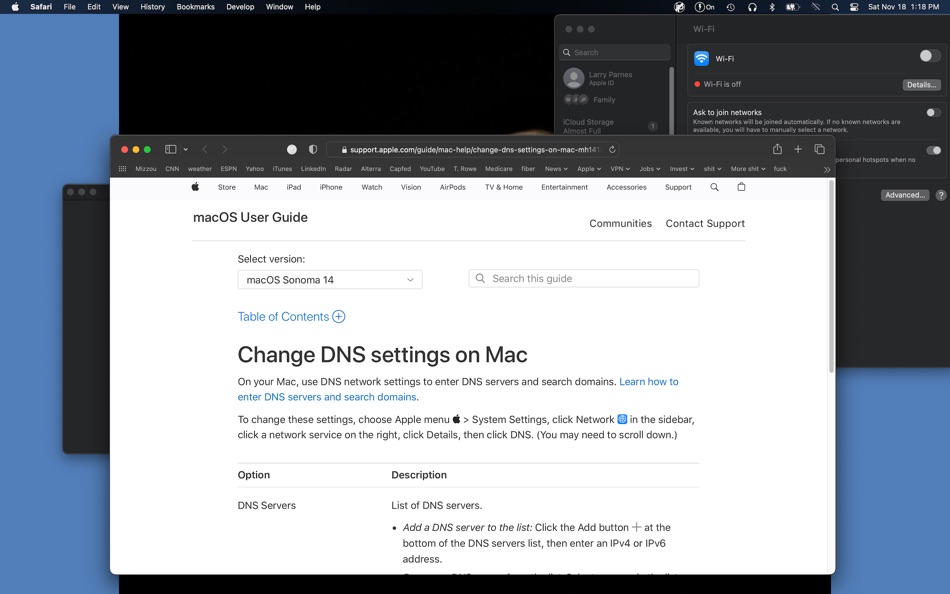Click the privacy shield icon in Safari toolbar
Viewport: 950px width, 594px height.
(x=313, y=149)
